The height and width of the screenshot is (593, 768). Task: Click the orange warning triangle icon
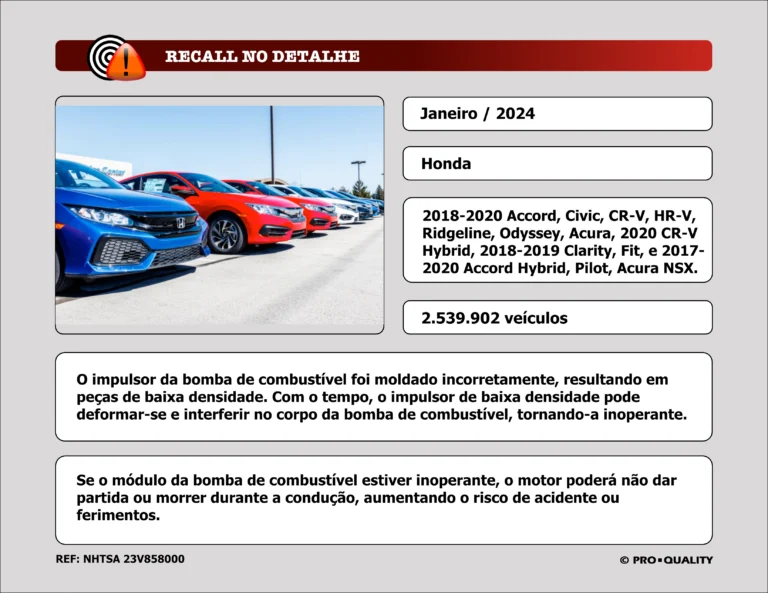coord(126,63)
